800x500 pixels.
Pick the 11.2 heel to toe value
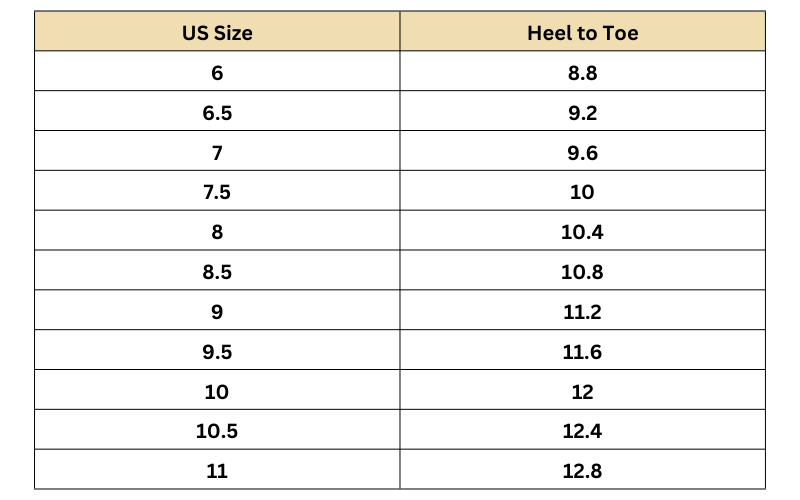[582, 312]
